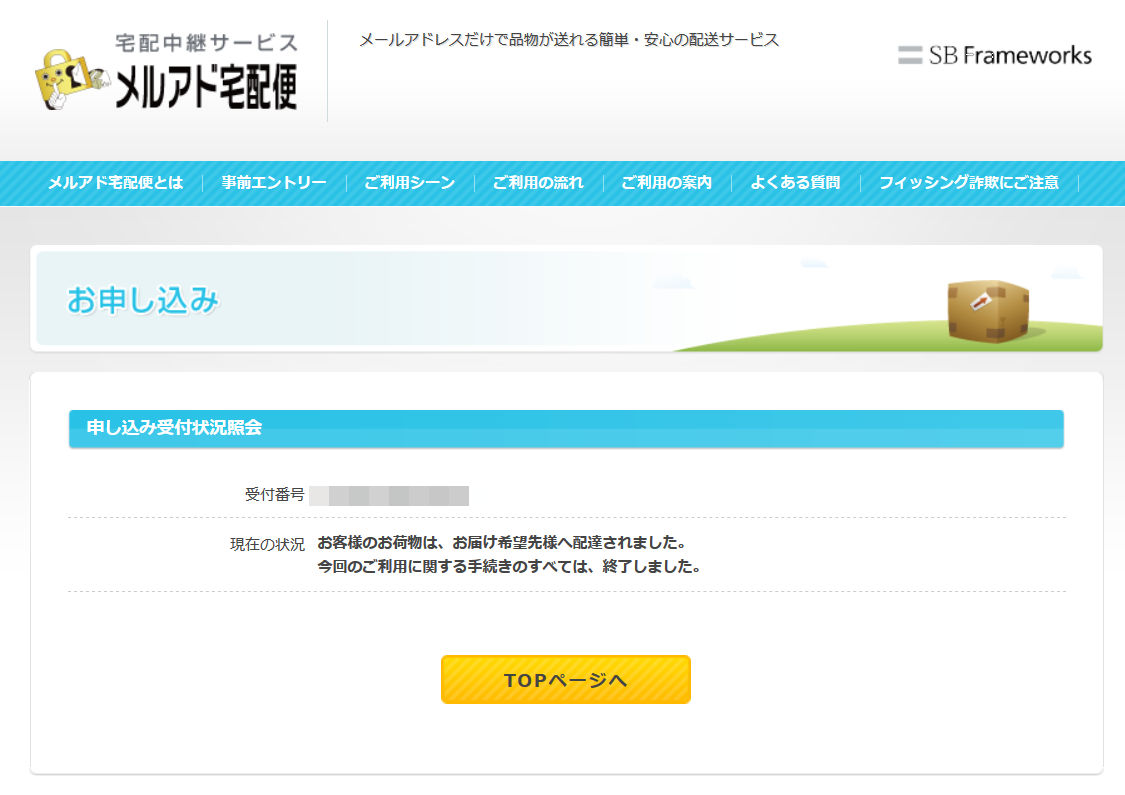Open the メルアド宅配便とは menu item
The height and width of the screenshot is (795, 1125).
(116, 183)
